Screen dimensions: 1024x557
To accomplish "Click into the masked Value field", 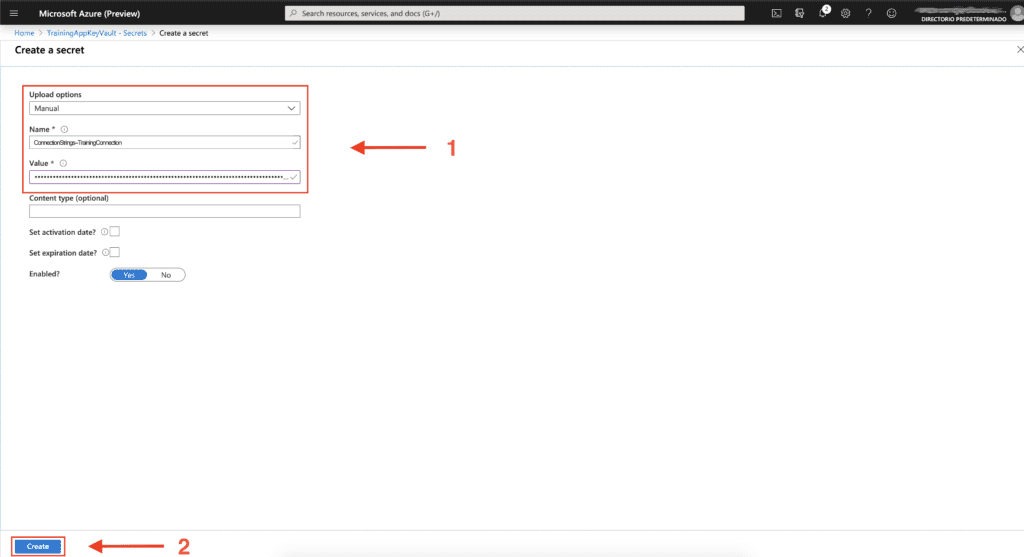I will [165, 177].
